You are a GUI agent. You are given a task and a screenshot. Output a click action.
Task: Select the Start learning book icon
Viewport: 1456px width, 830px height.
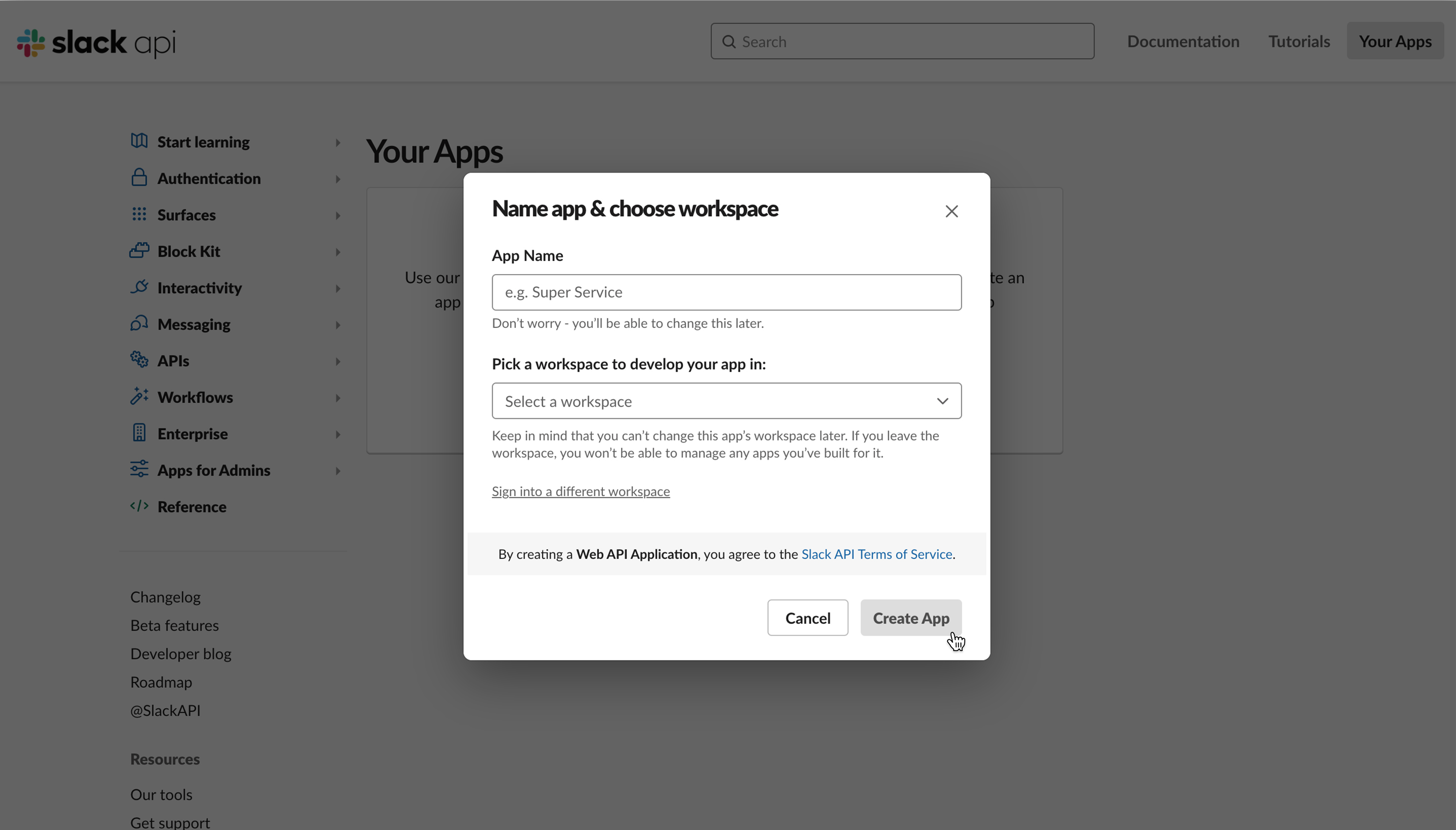point(139,142)
